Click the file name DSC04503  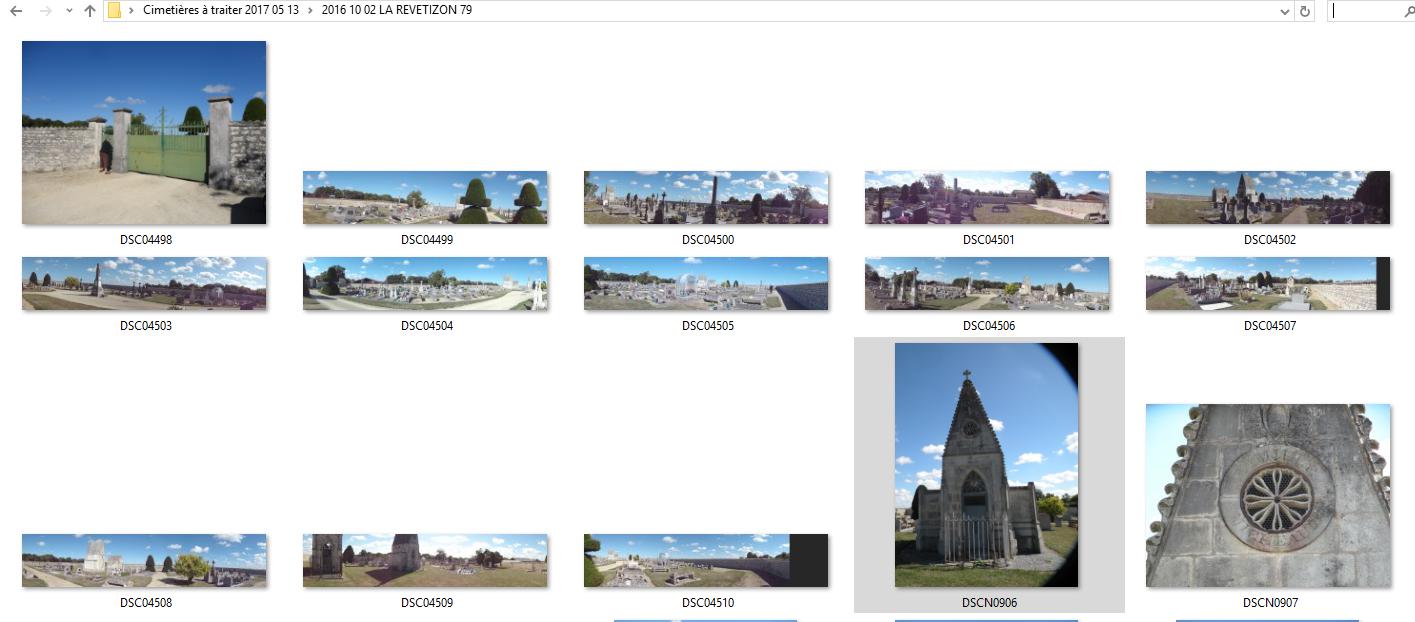(146, 326)
